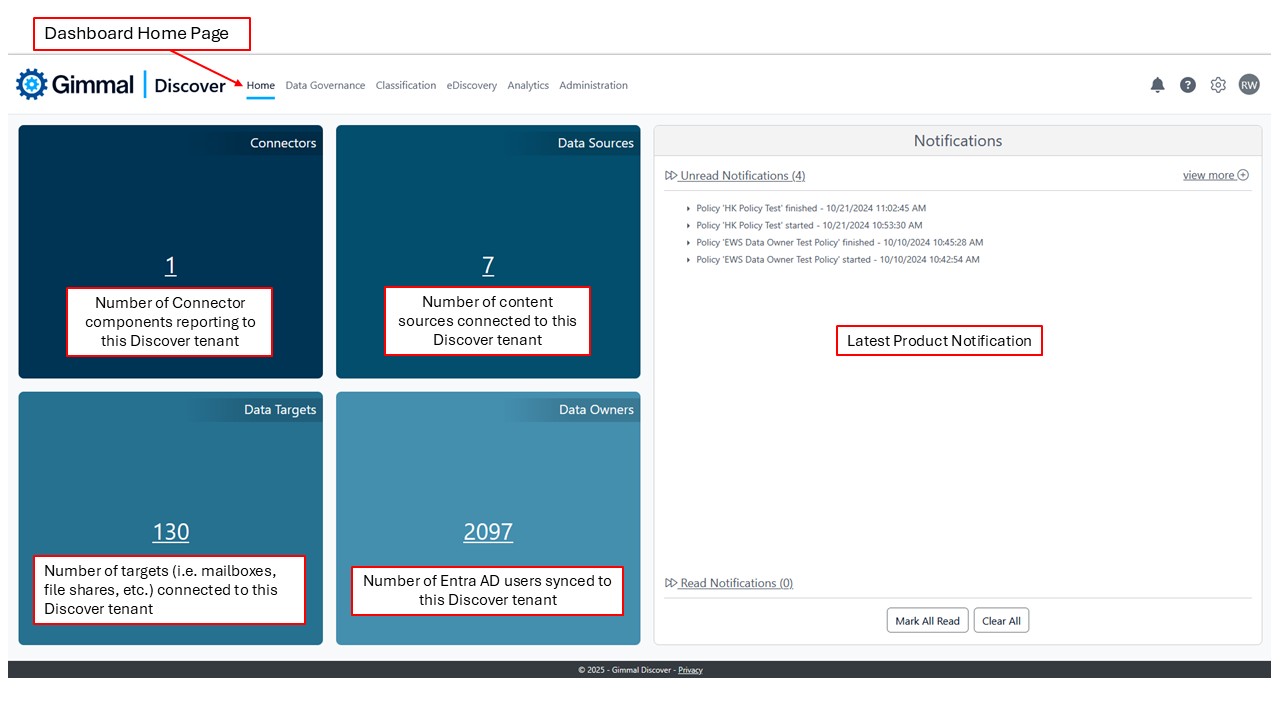This screenshot has width=1280, height=720.
Task: Open the settings gear icon
Action: click(x=1218, y=84)
